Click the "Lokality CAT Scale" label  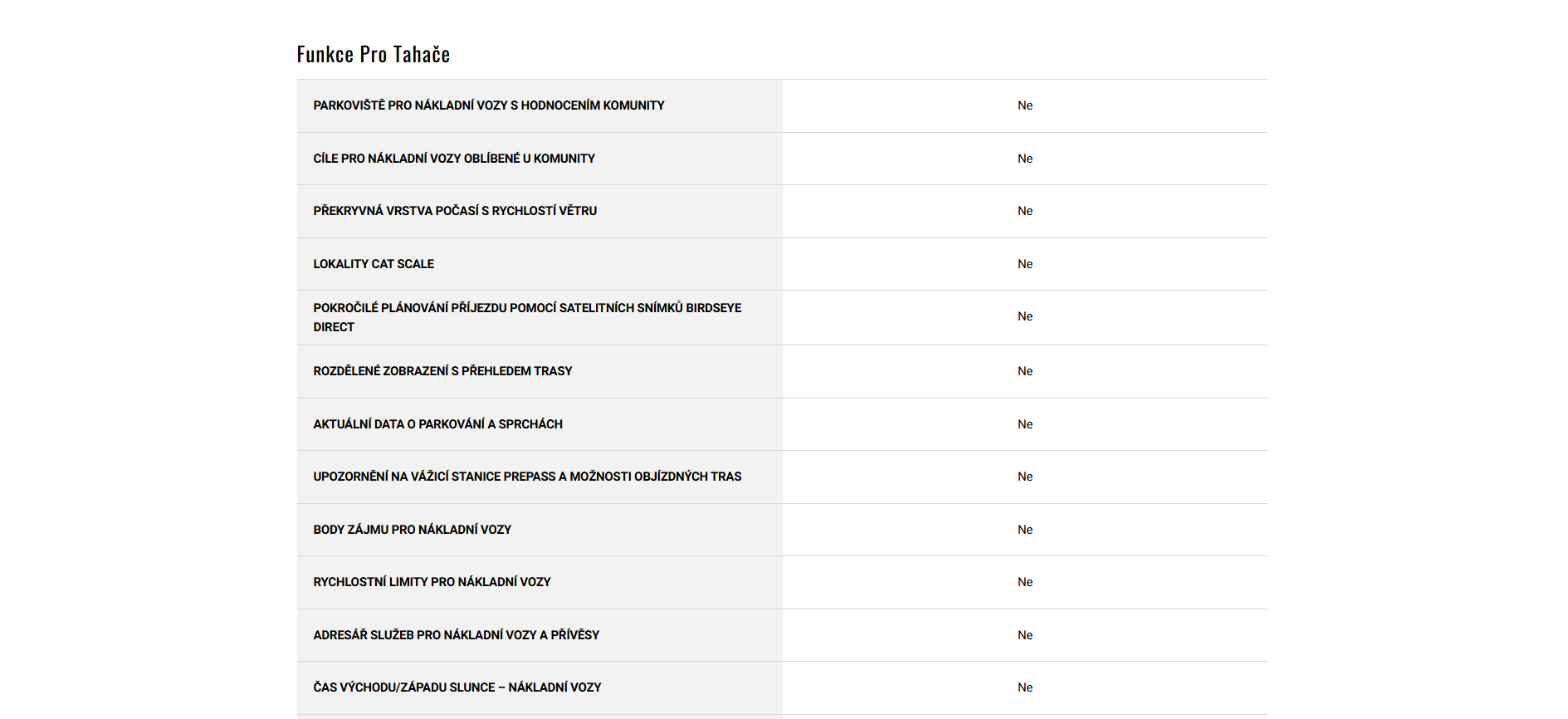coord(374,264)
